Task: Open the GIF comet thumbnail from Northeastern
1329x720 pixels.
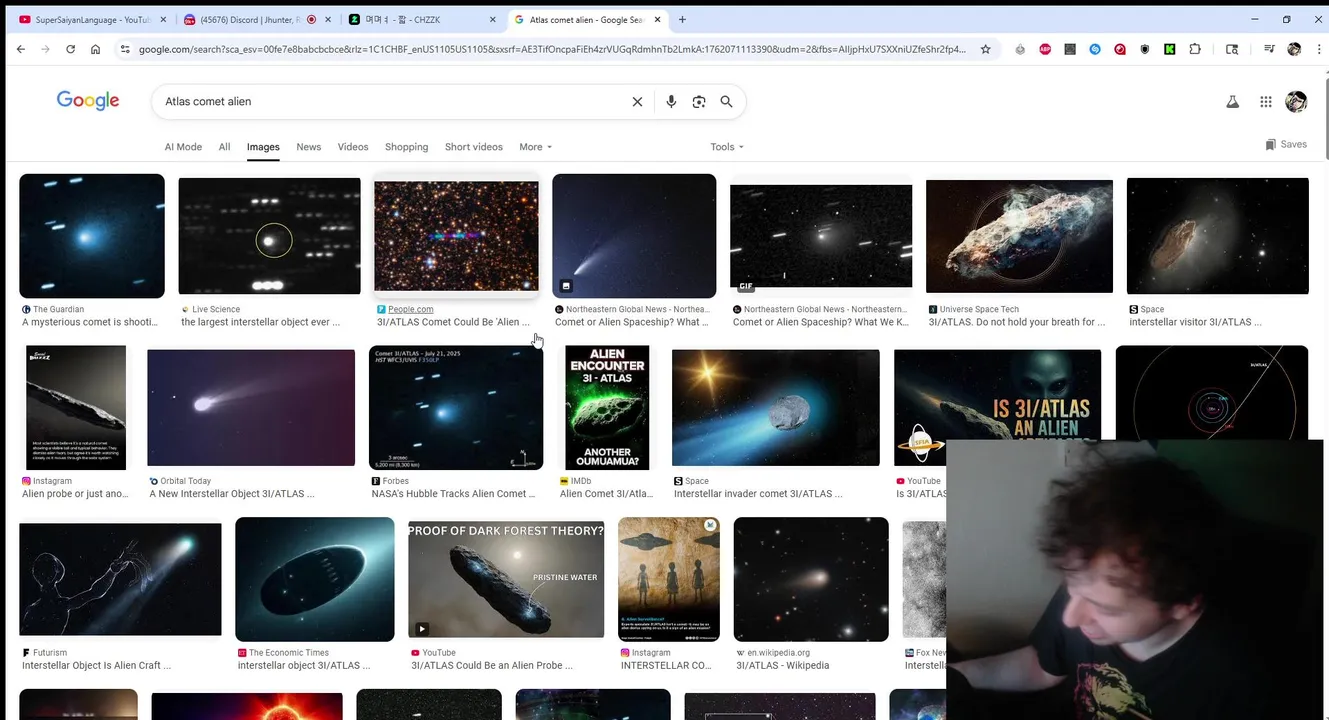Action: point(821,236)
